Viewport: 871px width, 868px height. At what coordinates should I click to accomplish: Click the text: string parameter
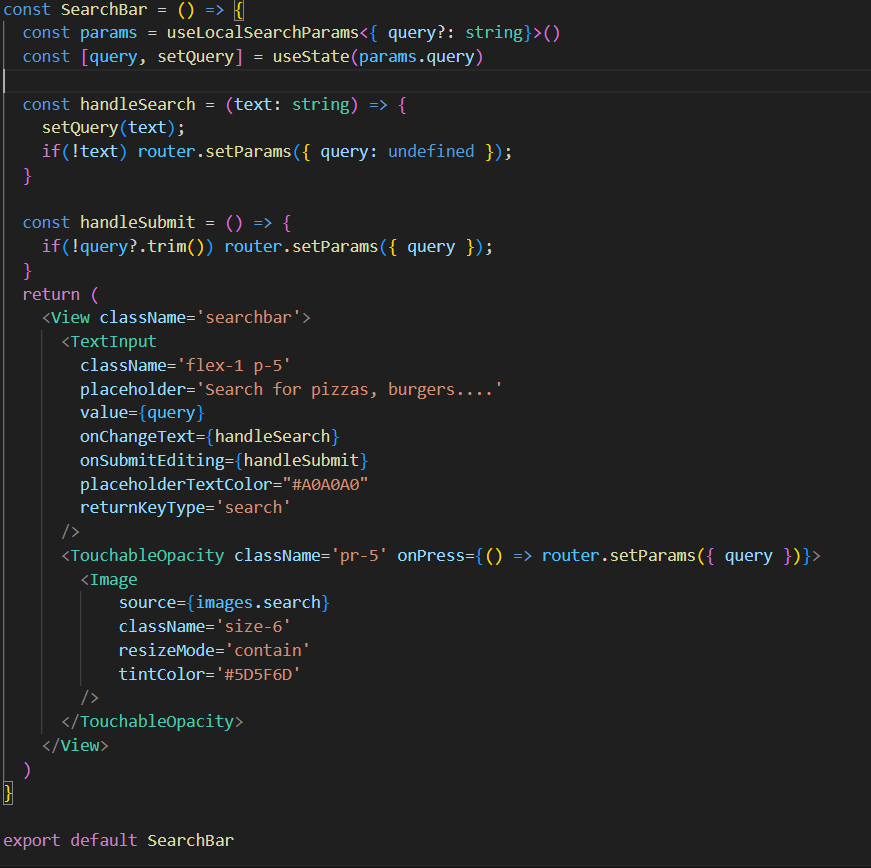[292, 104]
